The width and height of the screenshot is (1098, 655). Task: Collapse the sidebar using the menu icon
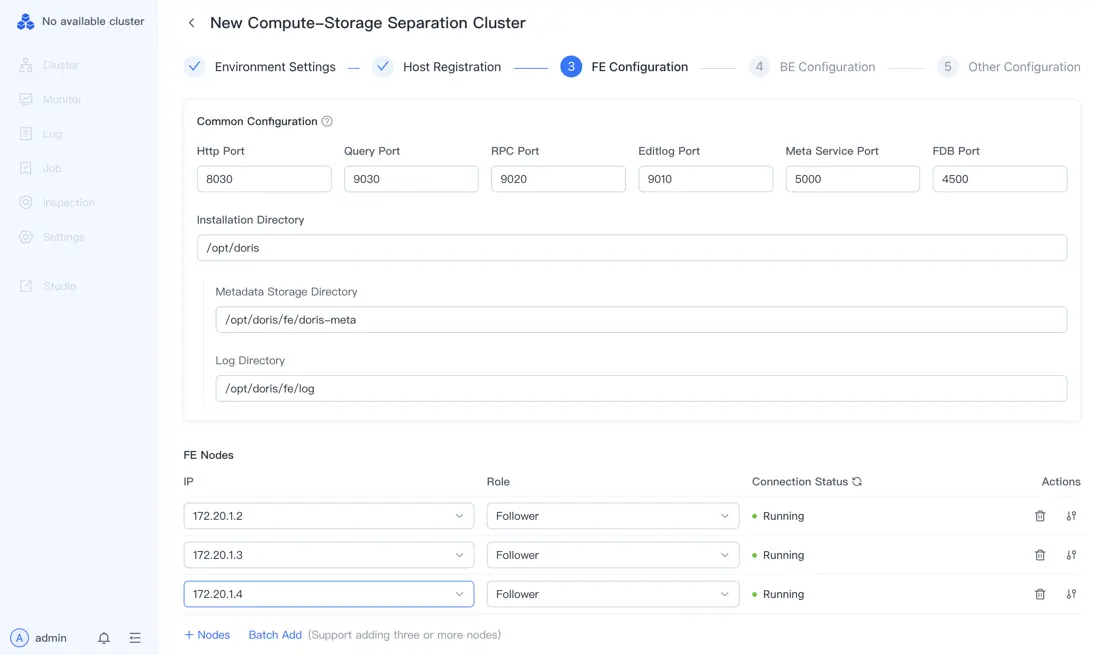click(x=135, y=638)
